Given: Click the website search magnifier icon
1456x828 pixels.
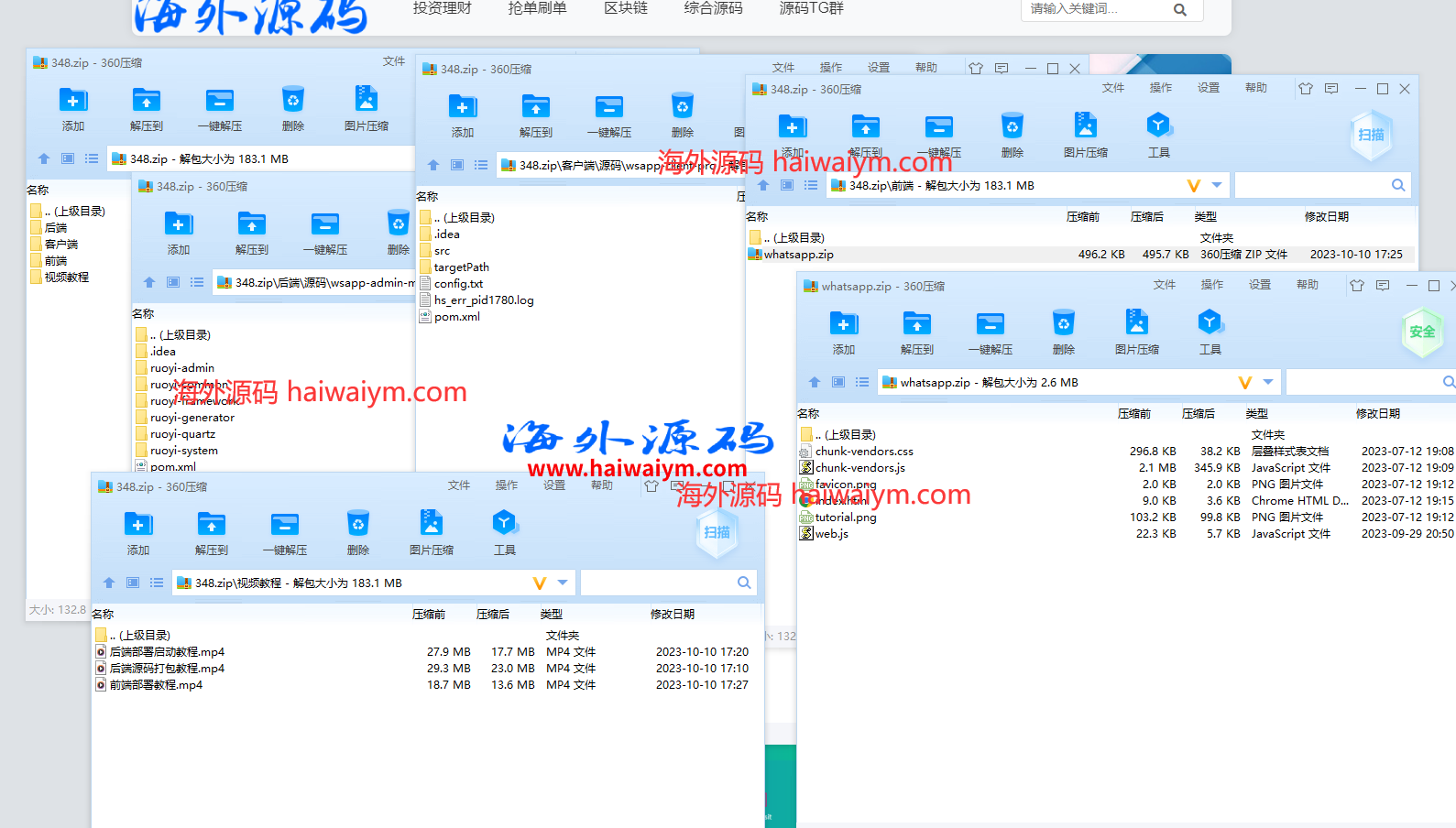Looking at the screenshot, I should (x=1179, y=10).
